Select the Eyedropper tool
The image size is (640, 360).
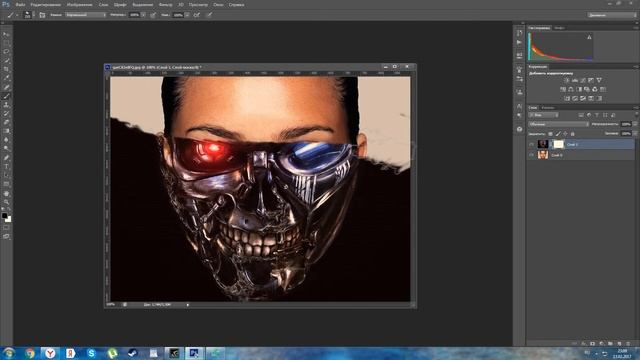pos(6,78)
